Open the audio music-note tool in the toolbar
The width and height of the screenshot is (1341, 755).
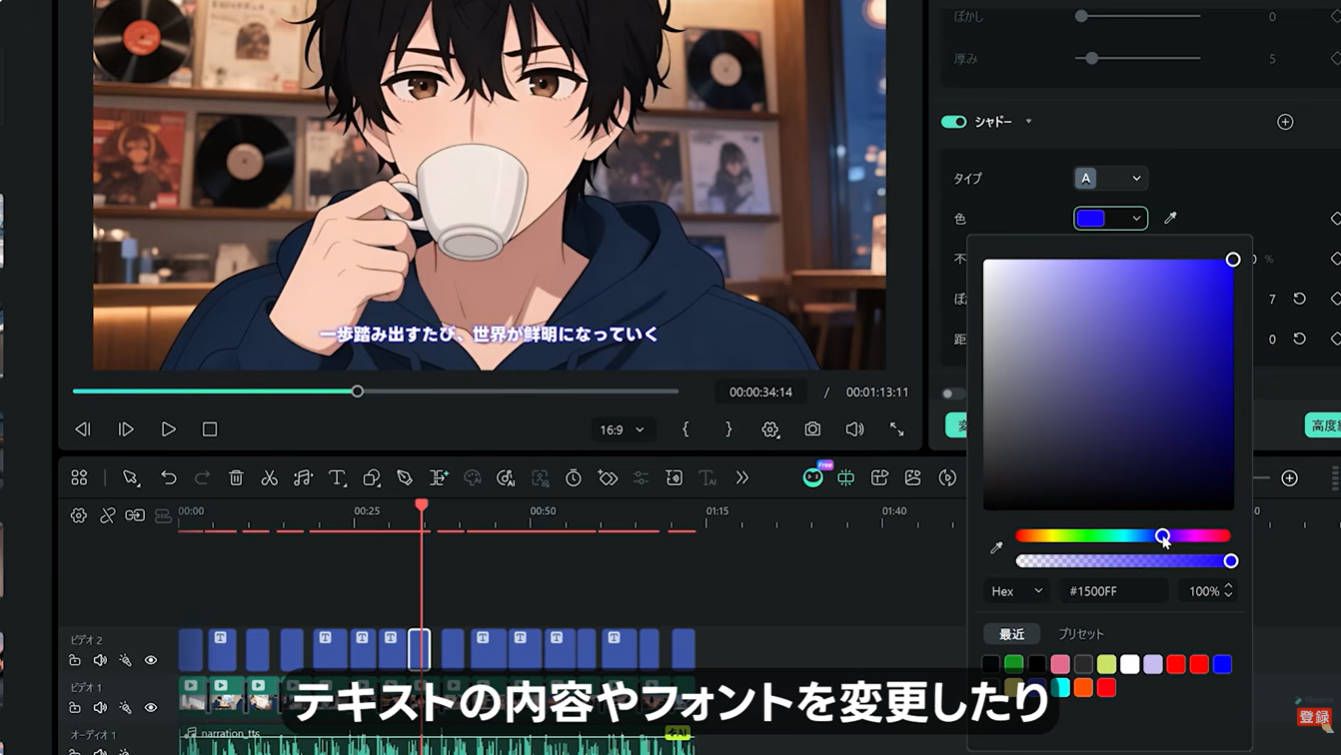tap(303, 478)
